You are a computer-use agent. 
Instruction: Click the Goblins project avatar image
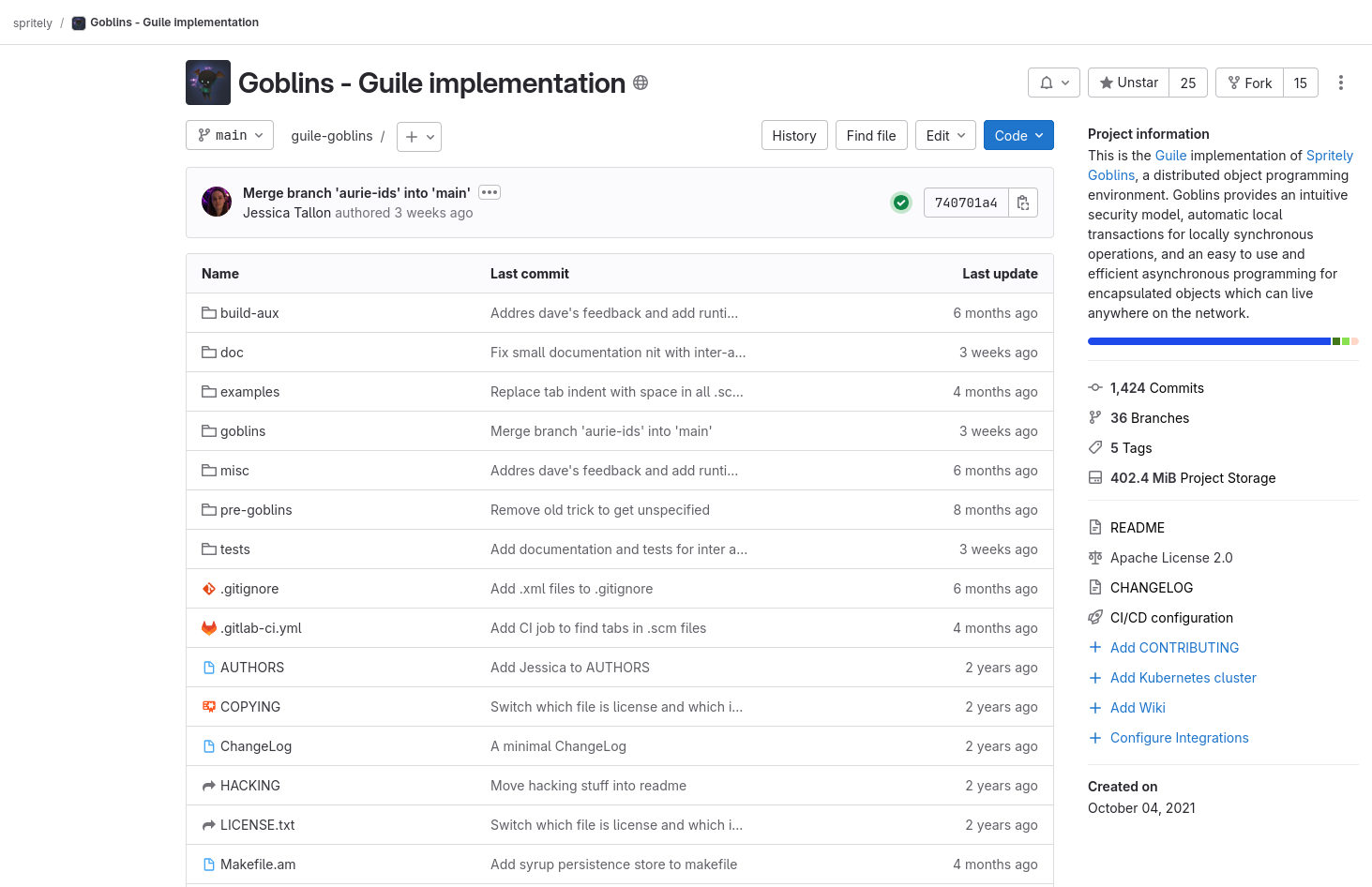tap(208, 83)
